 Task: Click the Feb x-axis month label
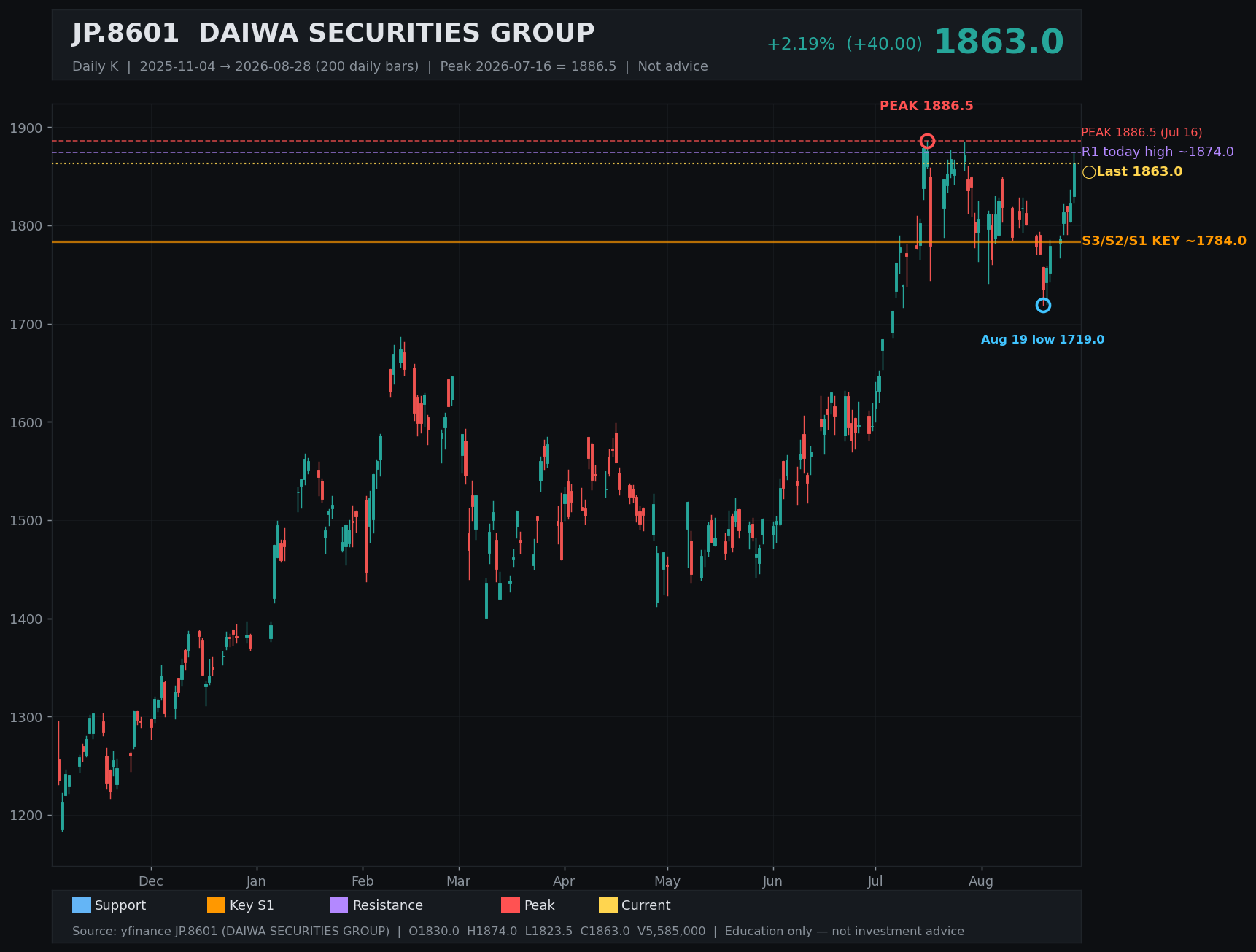363,881
